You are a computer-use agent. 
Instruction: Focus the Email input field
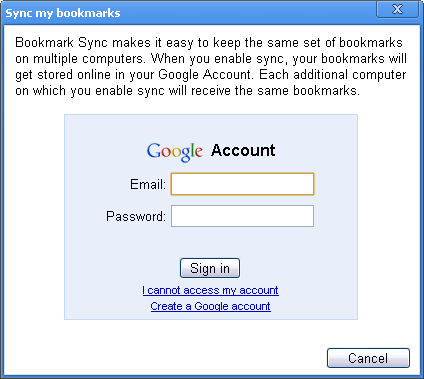[x=242, y=184]
